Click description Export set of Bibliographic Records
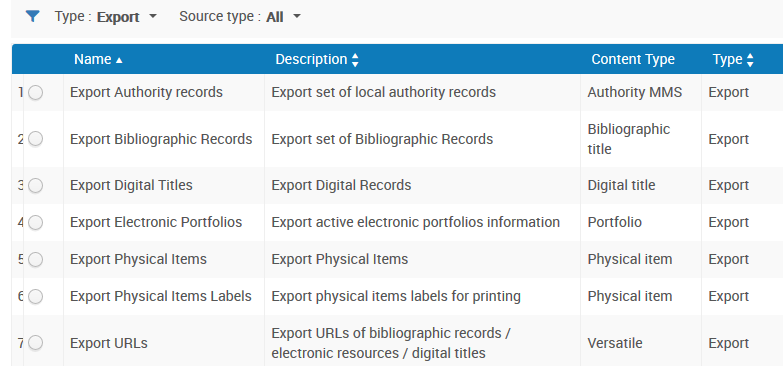The height and width of the screenshot is (366, 783). click(382, 139)
